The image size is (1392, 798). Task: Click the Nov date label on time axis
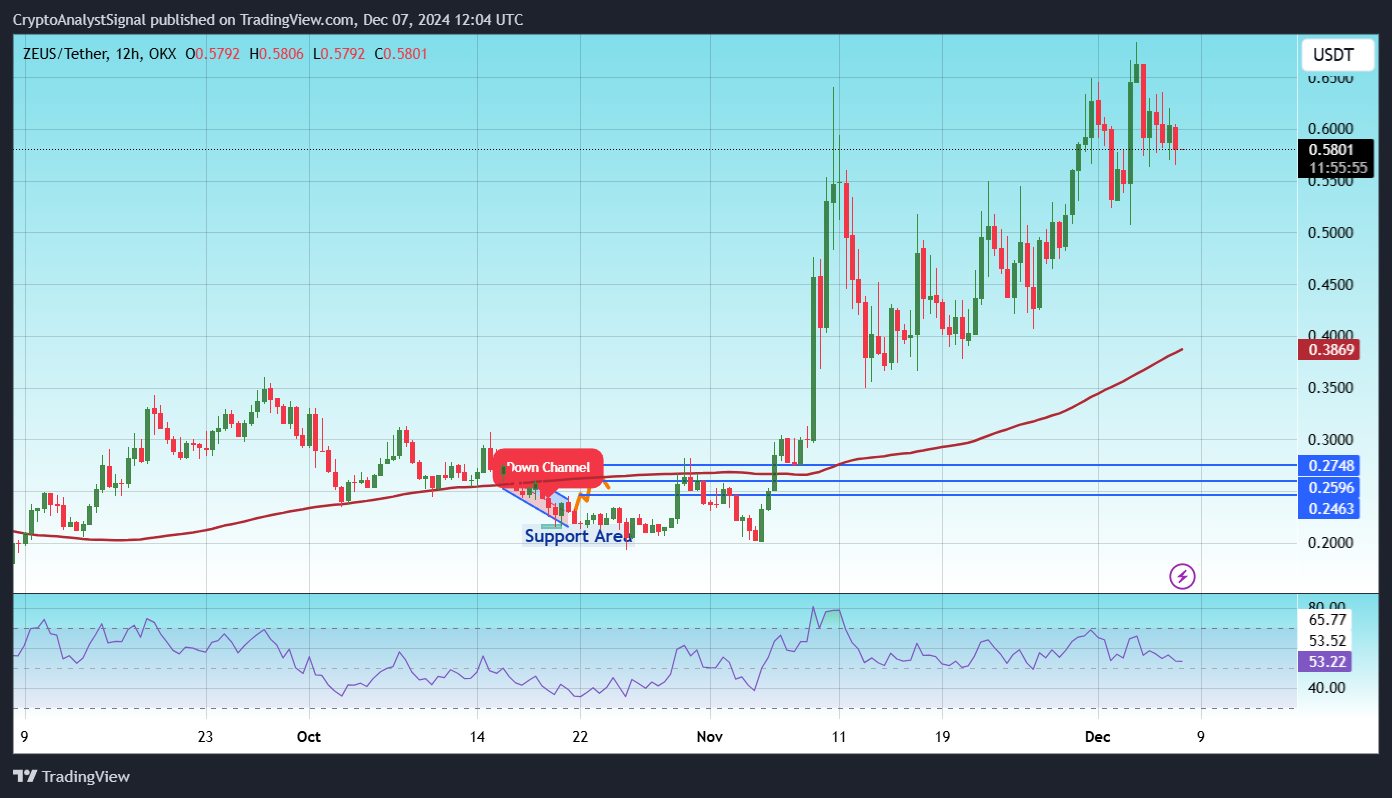point(710,736)
